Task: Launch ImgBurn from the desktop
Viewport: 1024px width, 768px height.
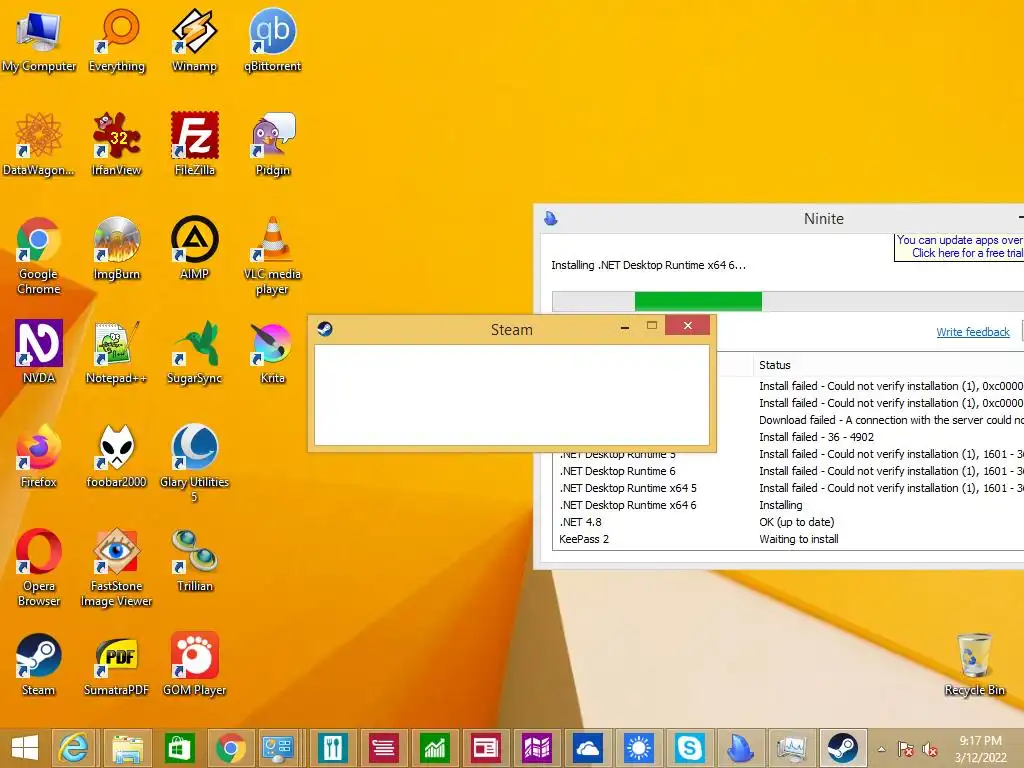Action: (x=116, y=248)
